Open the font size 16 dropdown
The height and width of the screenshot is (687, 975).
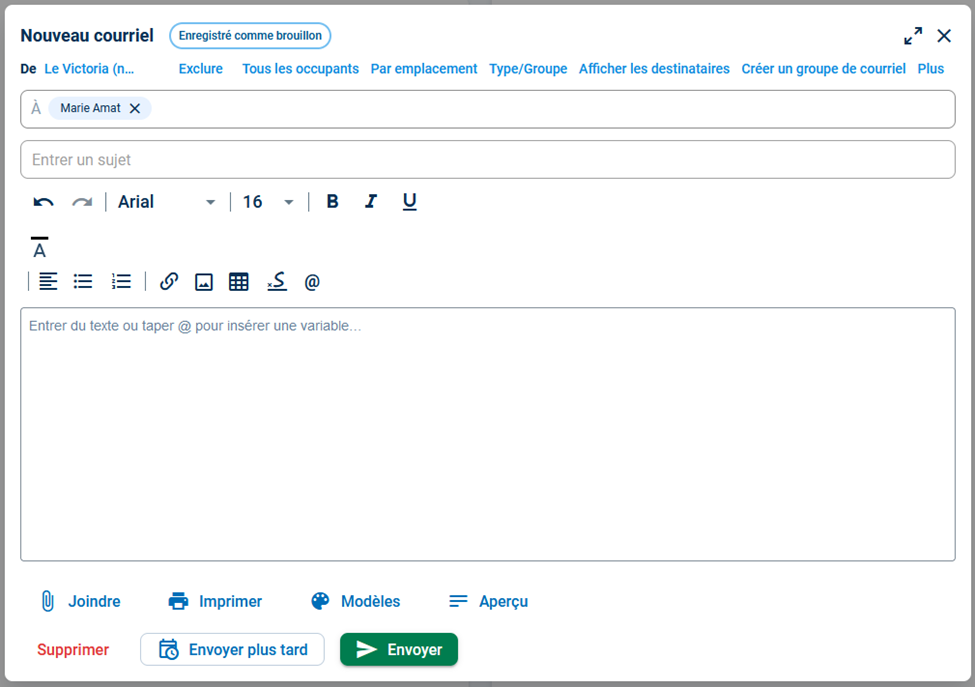click(268, 202)
